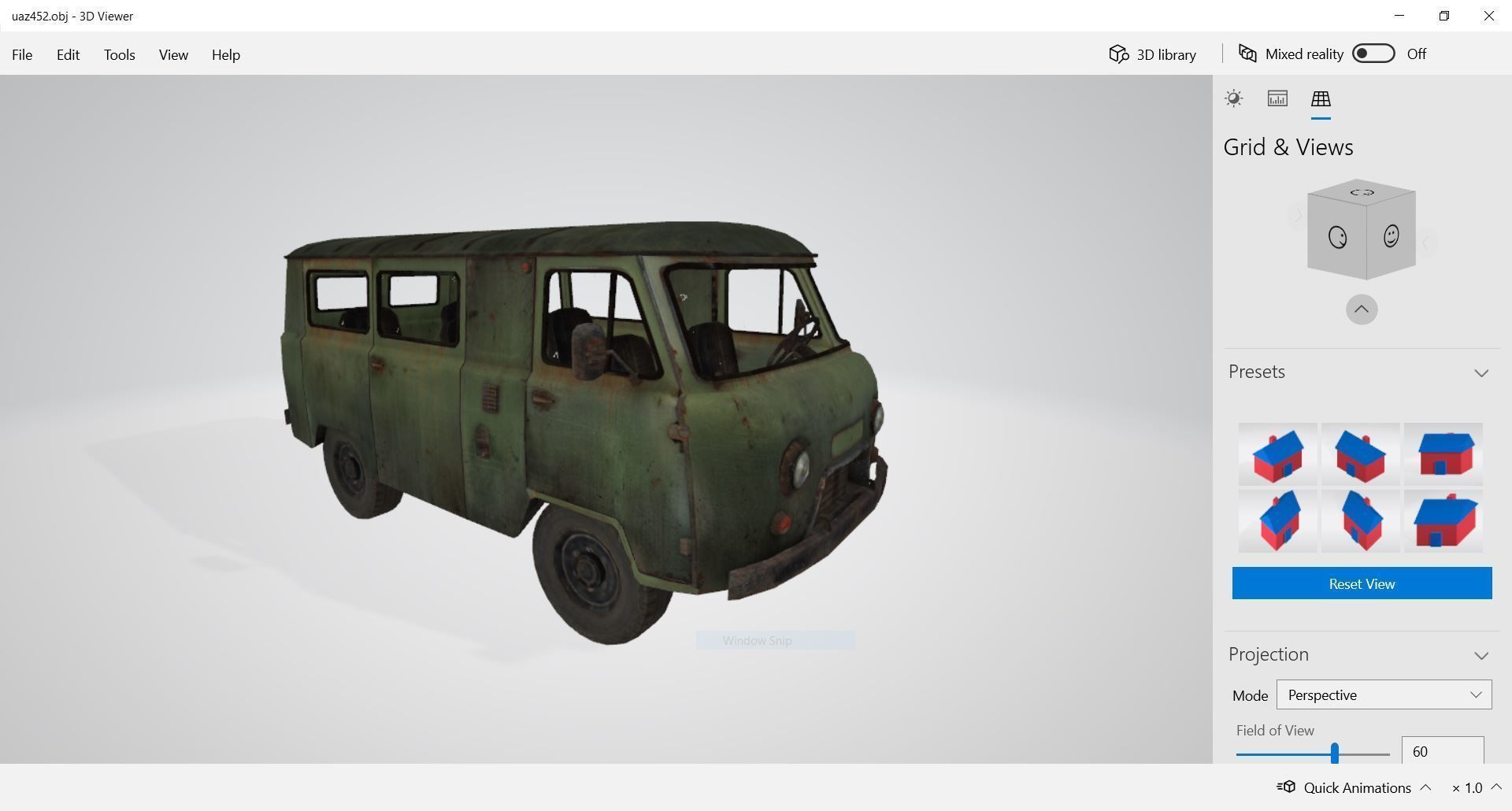This screenshot has height=811, width=1512.
Task: Expand the animation speed × 1.0 chevron
Action: tap(1496, 787)
